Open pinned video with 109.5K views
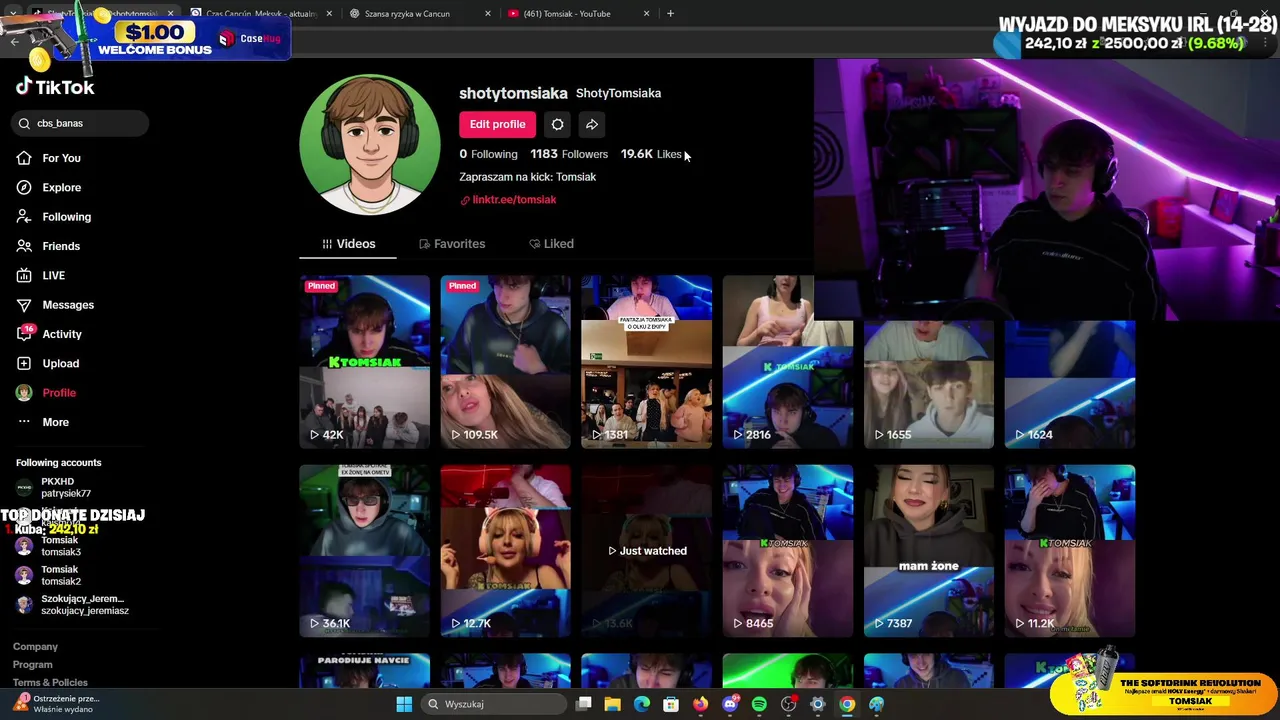This screenshot has height=720, width=1280. click(x=506, y=362)
